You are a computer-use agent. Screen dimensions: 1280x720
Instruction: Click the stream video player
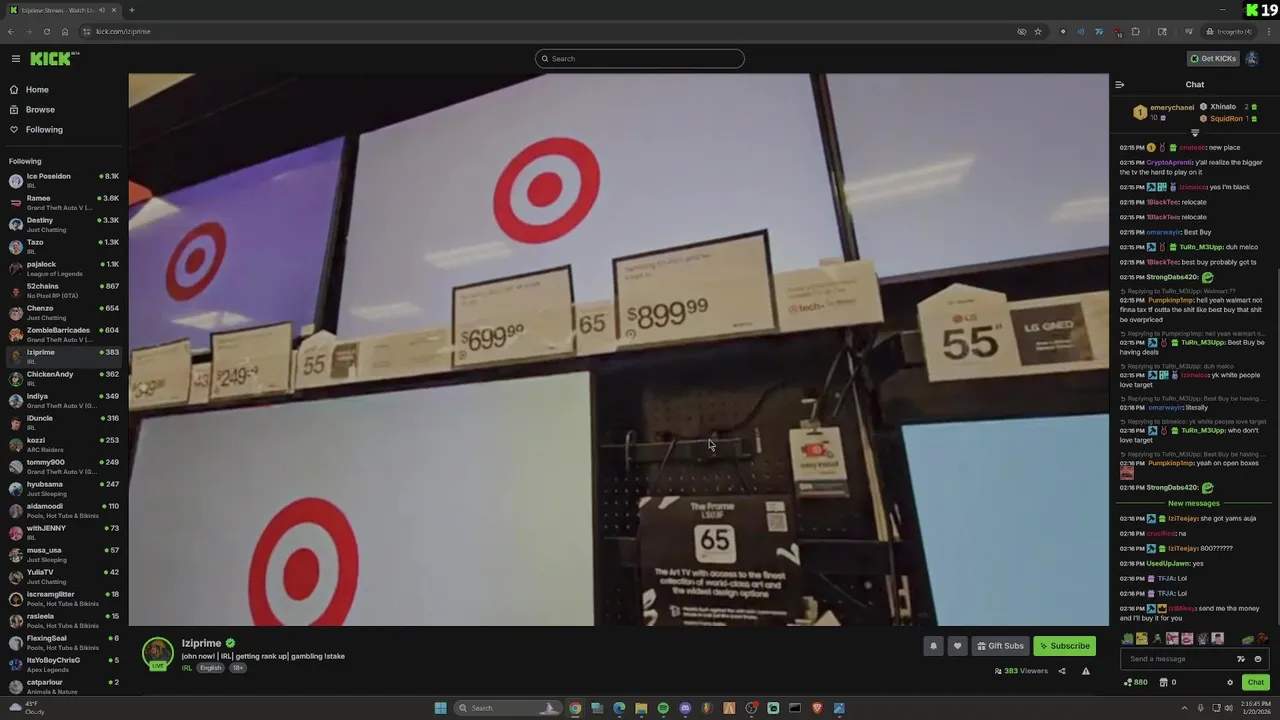click(x=618, y=350)
